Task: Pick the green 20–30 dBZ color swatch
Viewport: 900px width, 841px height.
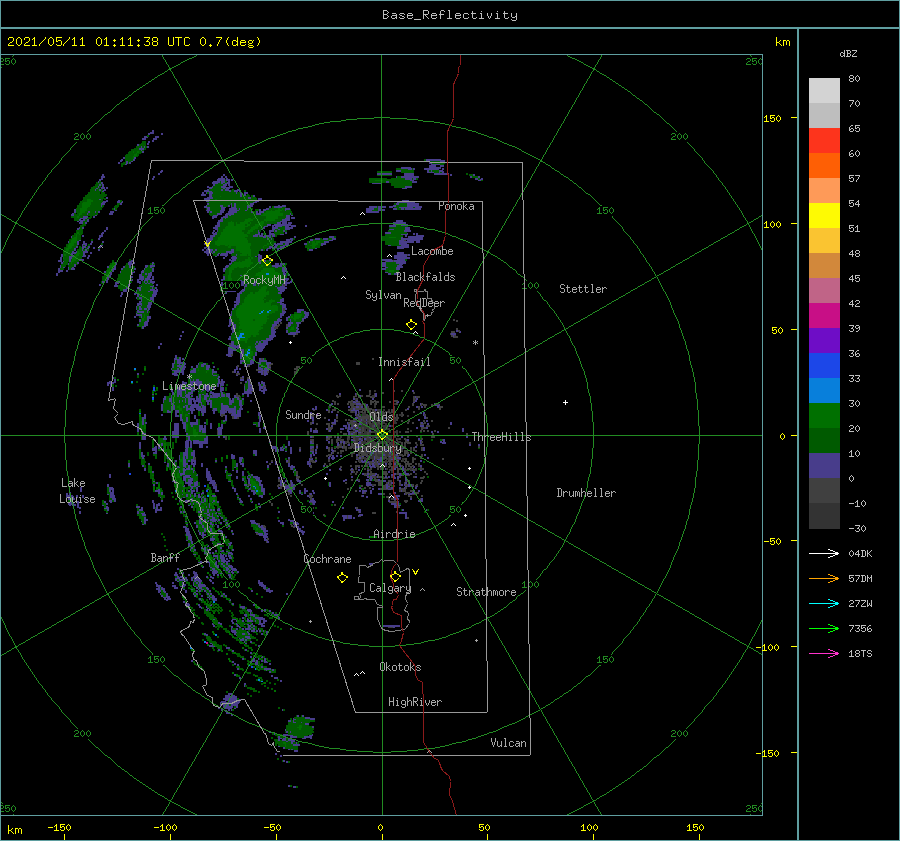Action: coord(824,416)
